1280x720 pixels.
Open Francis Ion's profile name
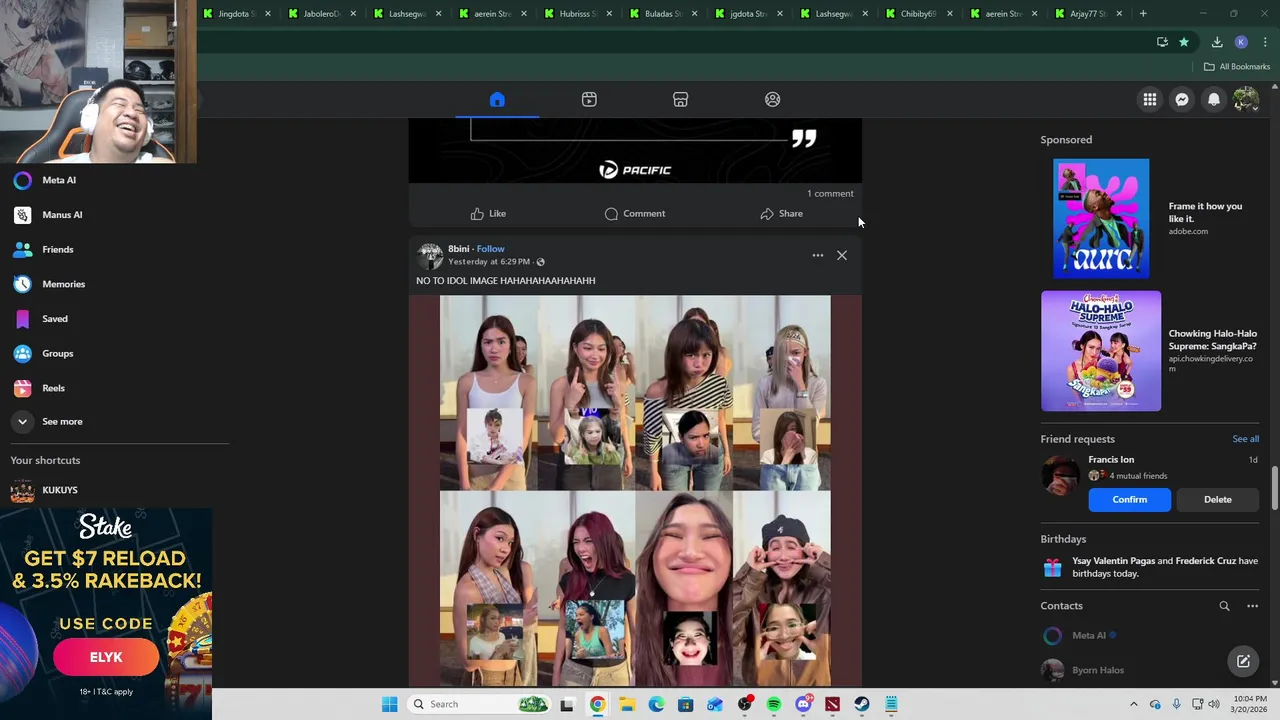[1110, 460]
